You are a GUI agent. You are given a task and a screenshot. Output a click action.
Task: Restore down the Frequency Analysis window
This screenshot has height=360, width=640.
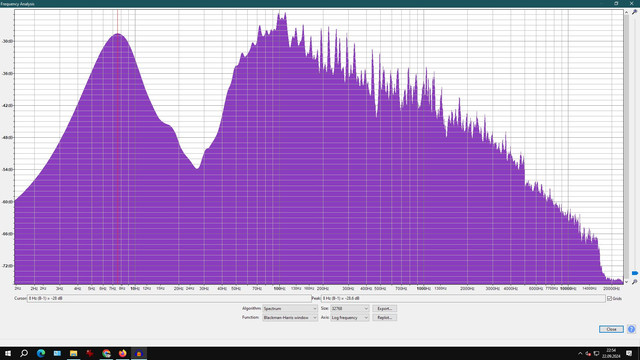616,3
